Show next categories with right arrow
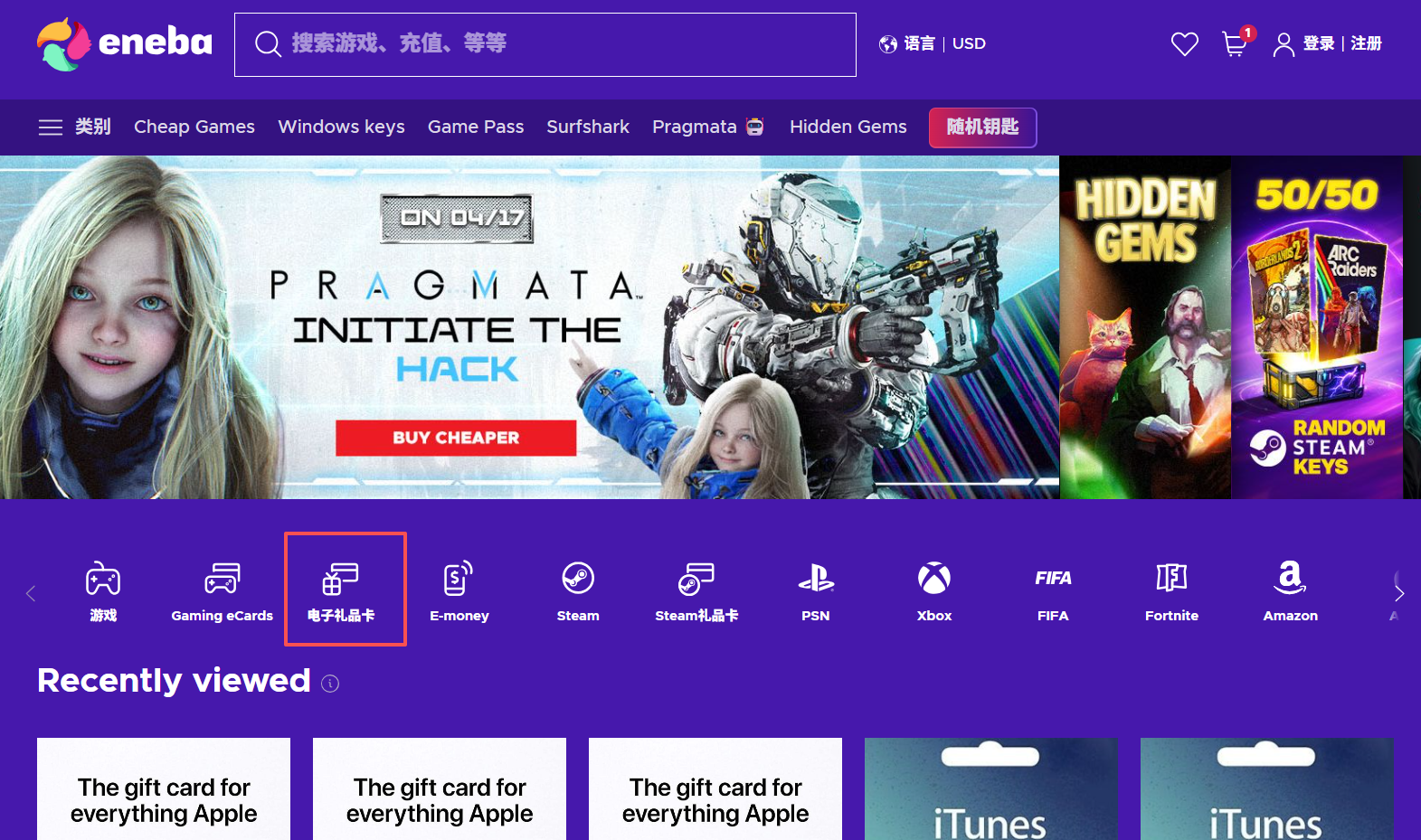Screen dimensions: 1421x840 [1399, 593]
